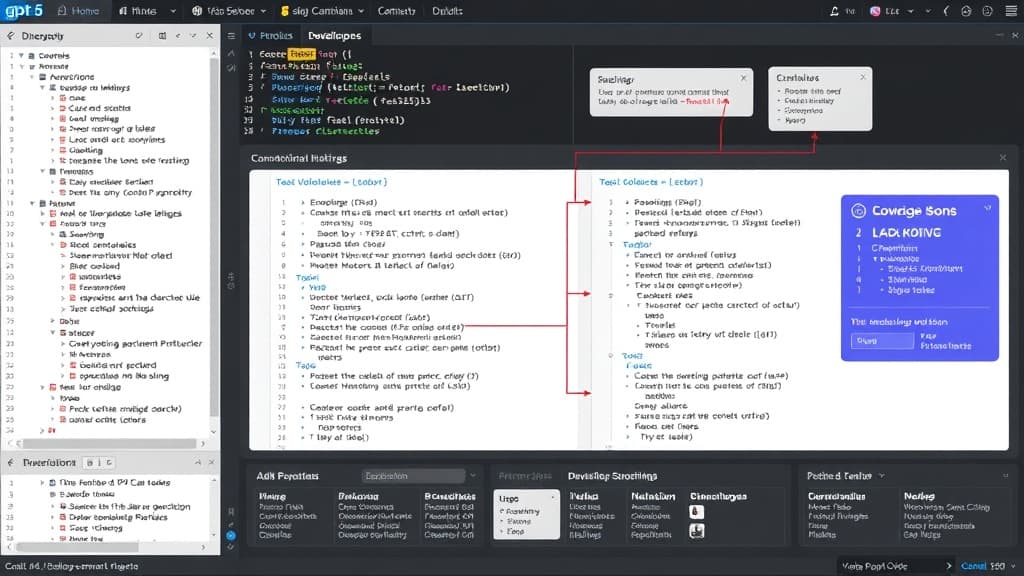Click the user avatar in the top bar

875,11
